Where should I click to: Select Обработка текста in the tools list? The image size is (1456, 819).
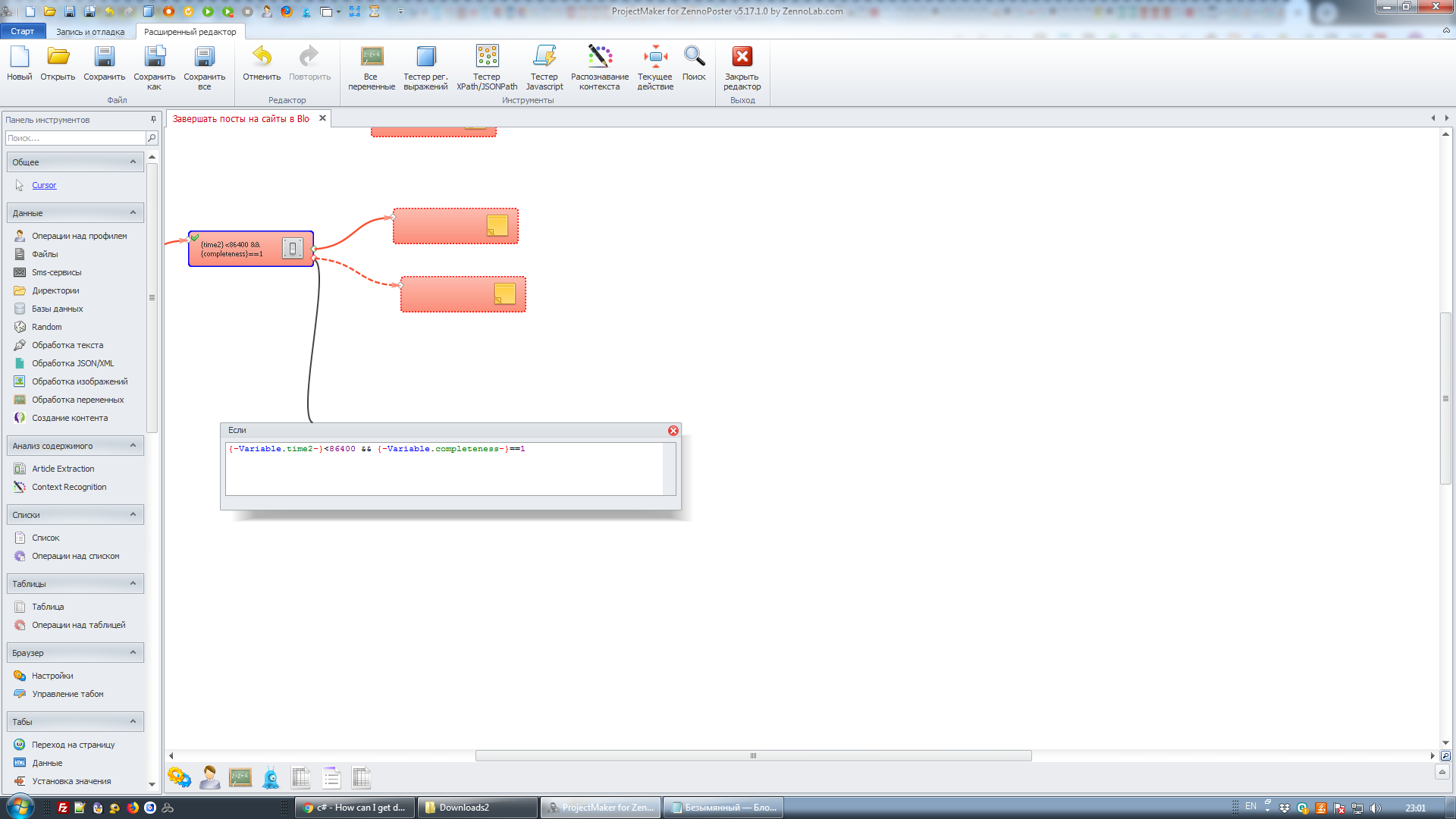coord(67,345)
